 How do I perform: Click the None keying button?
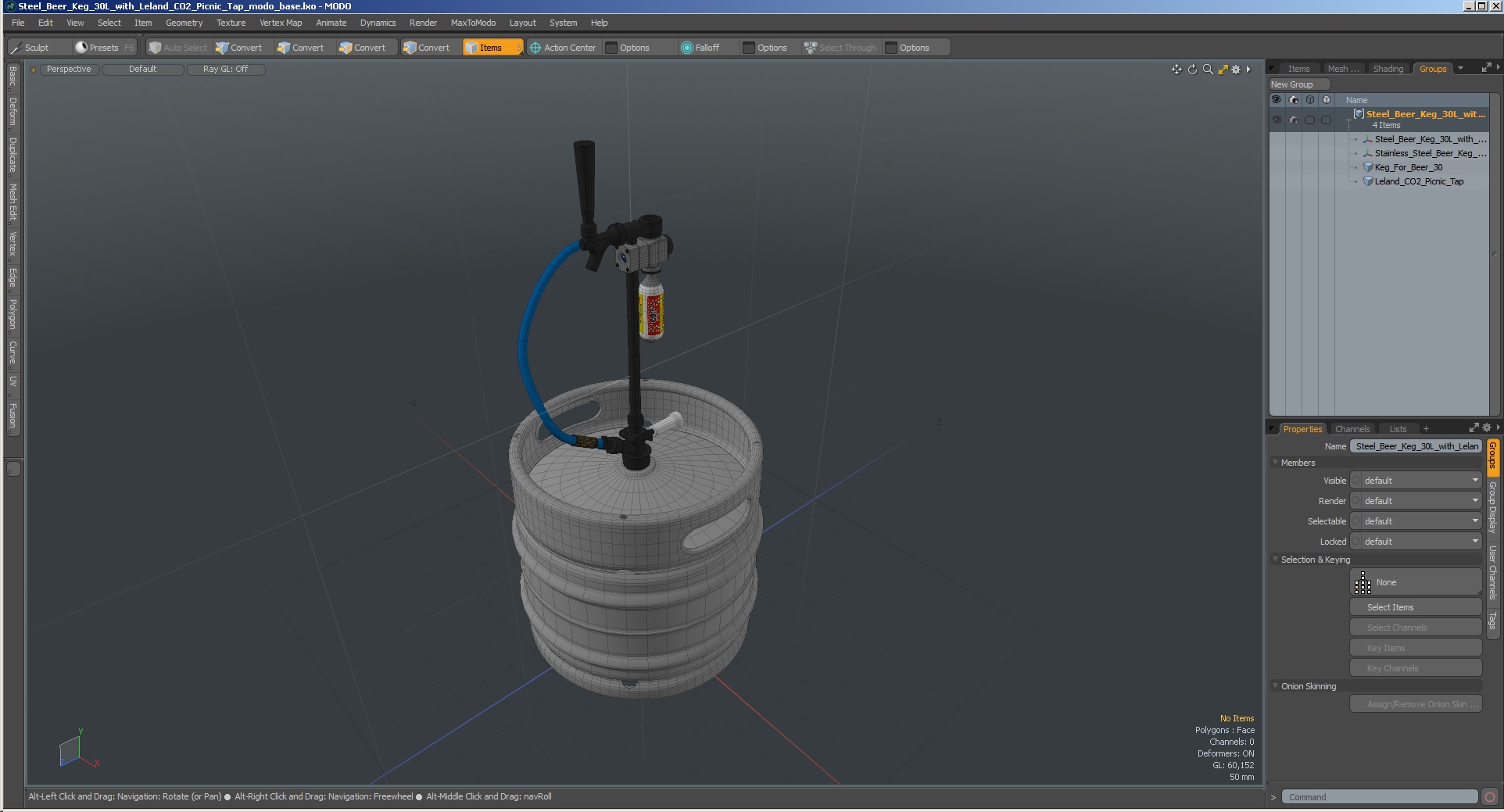point(1416,582)
